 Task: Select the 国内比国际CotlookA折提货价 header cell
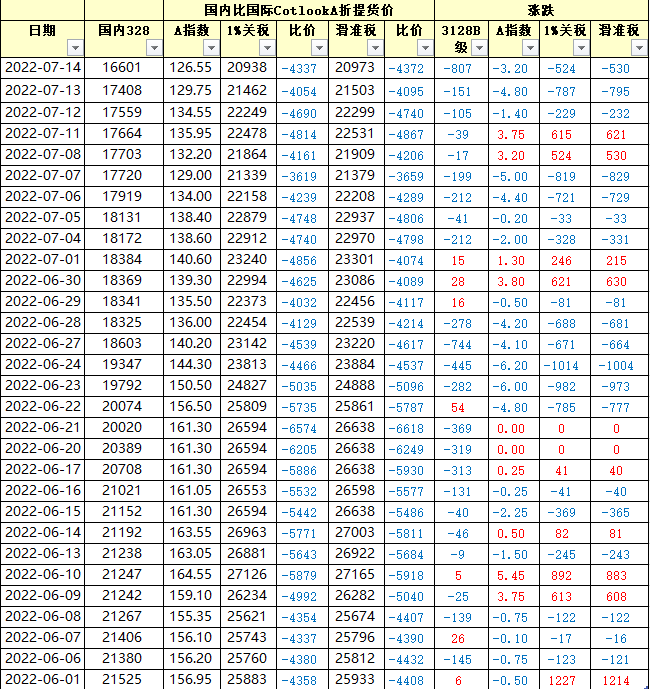tap(299, 10)
